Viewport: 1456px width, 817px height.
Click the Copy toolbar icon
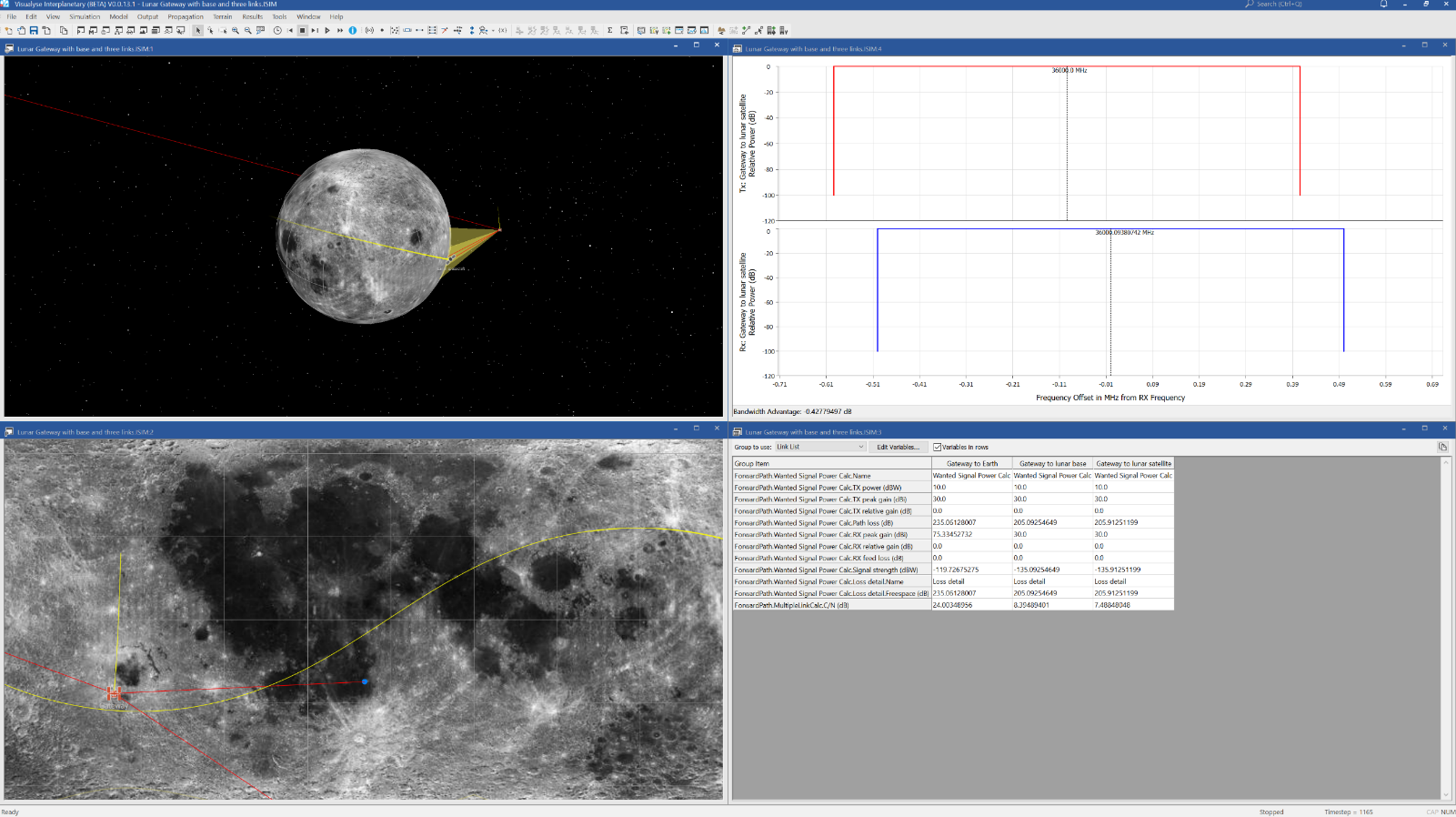click(64, 30)
